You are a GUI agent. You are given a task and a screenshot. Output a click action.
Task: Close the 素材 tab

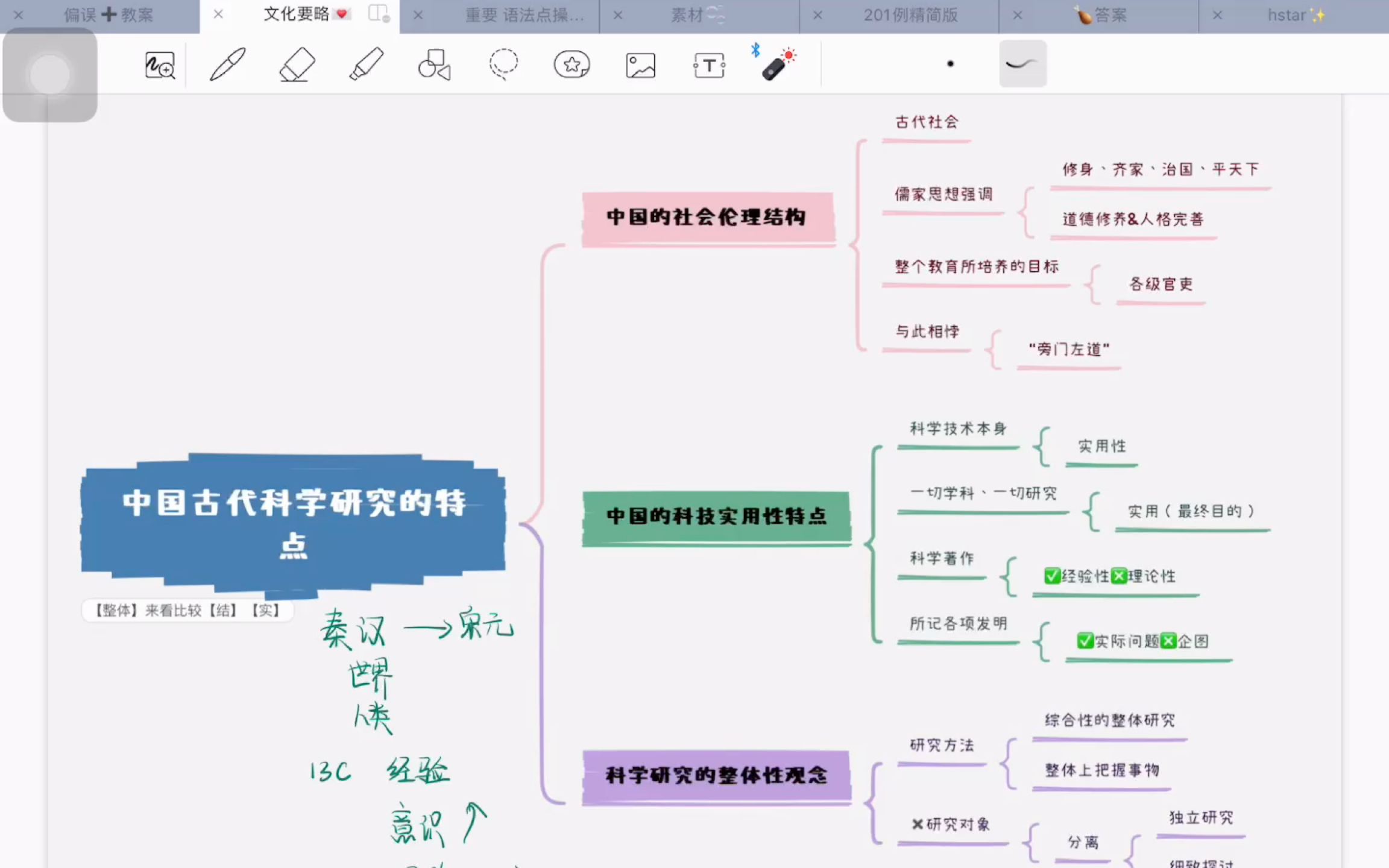(618, 15)
